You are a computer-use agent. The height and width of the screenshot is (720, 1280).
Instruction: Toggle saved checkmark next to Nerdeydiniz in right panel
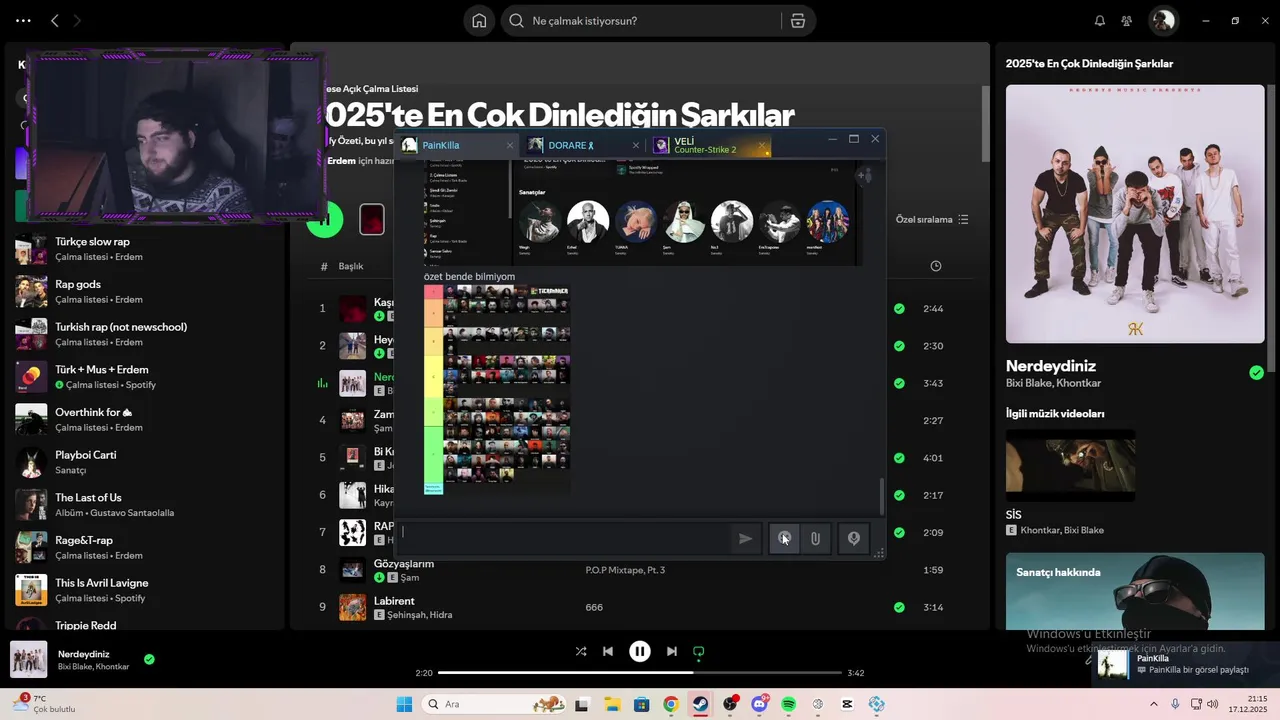[1256, 373]
